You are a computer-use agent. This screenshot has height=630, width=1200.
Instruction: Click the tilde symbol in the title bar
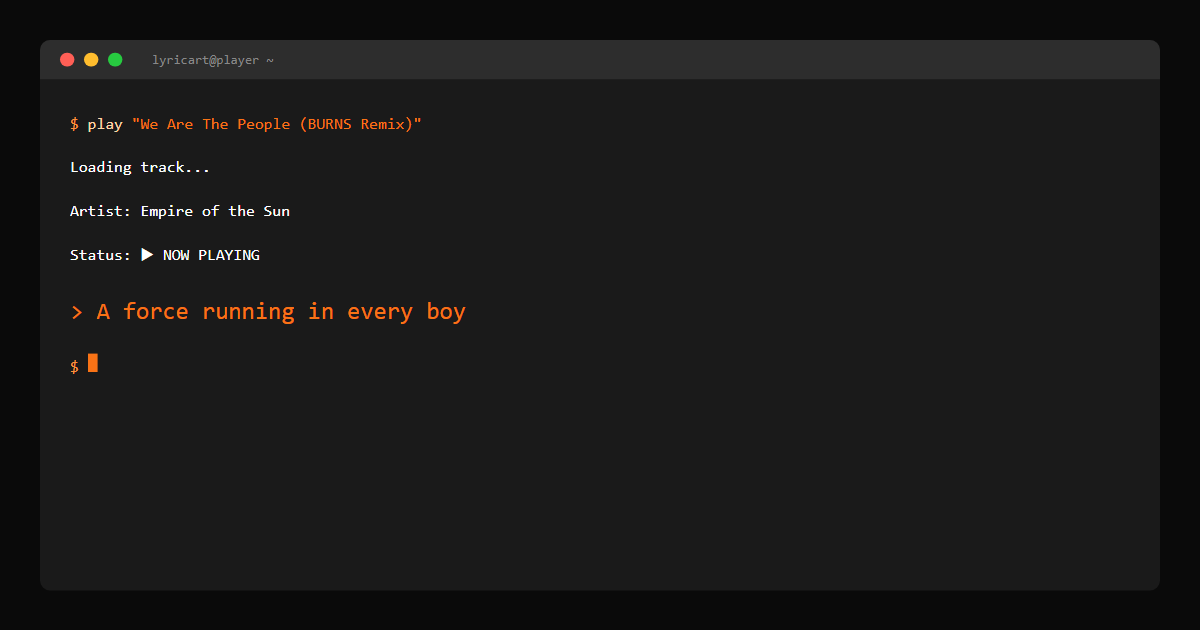pos(270,60)
